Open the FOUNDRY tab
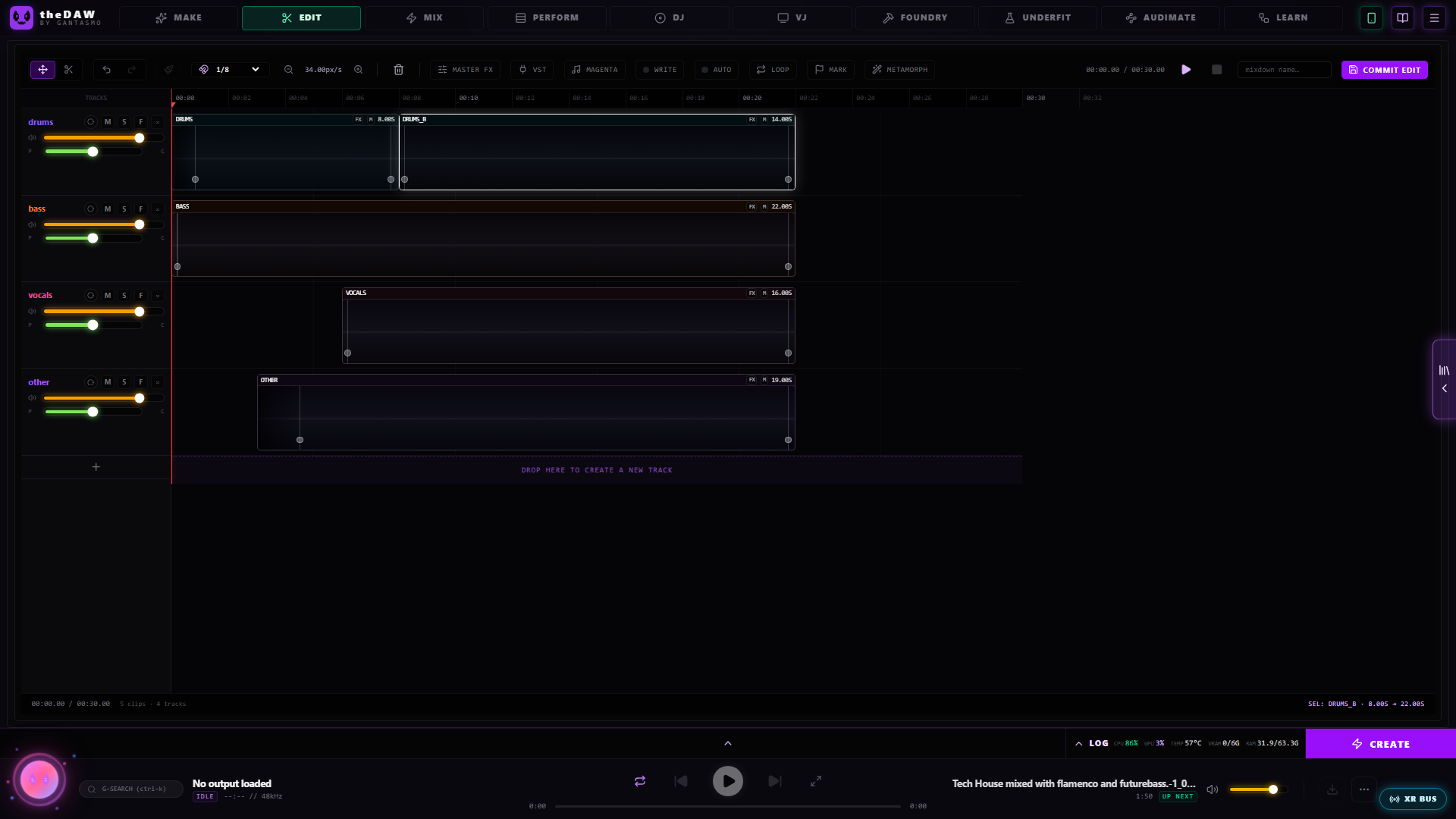The image size is (1456, 819). pyautogui.click(x=915, y=17)
